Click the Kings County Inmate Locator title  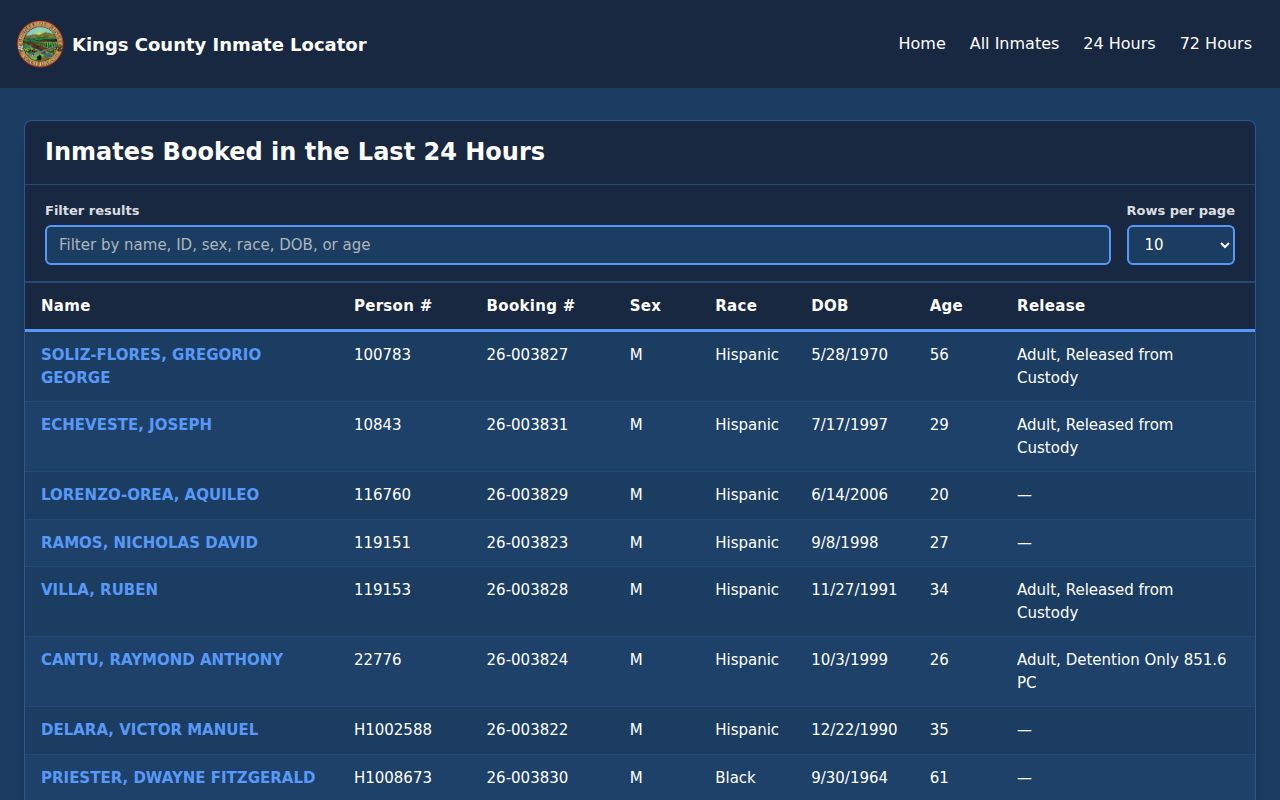[219, 44]
